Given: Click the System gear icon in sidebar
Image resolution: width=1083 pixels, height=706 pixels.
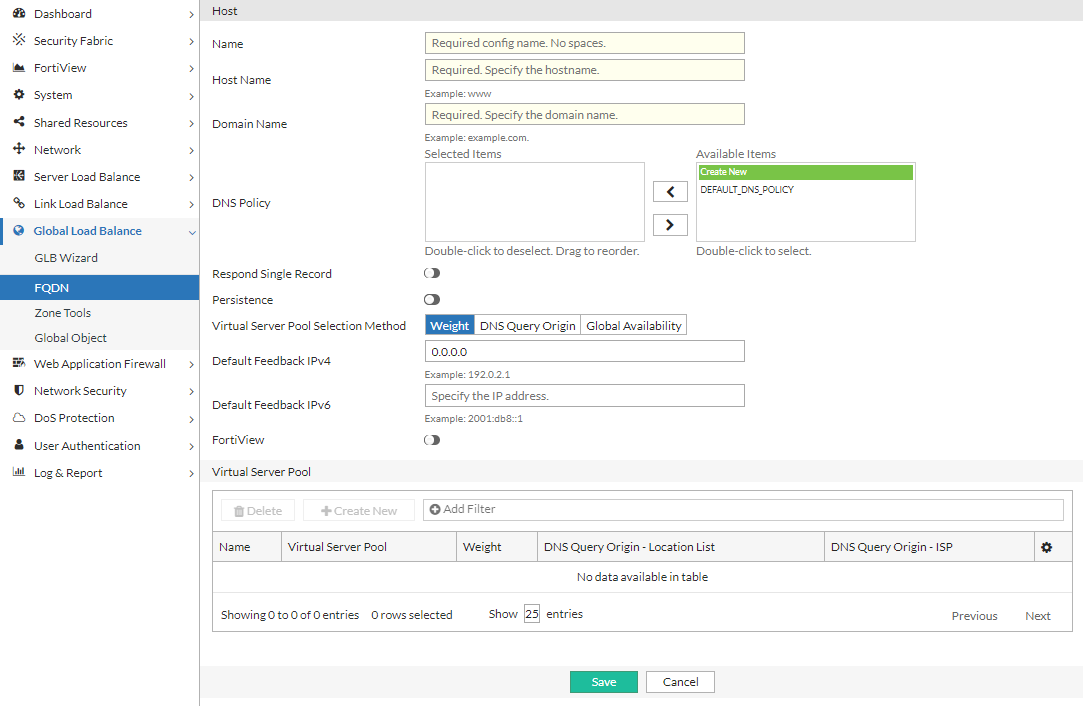Looking at the screenshot, I should (x=18, y=95).
